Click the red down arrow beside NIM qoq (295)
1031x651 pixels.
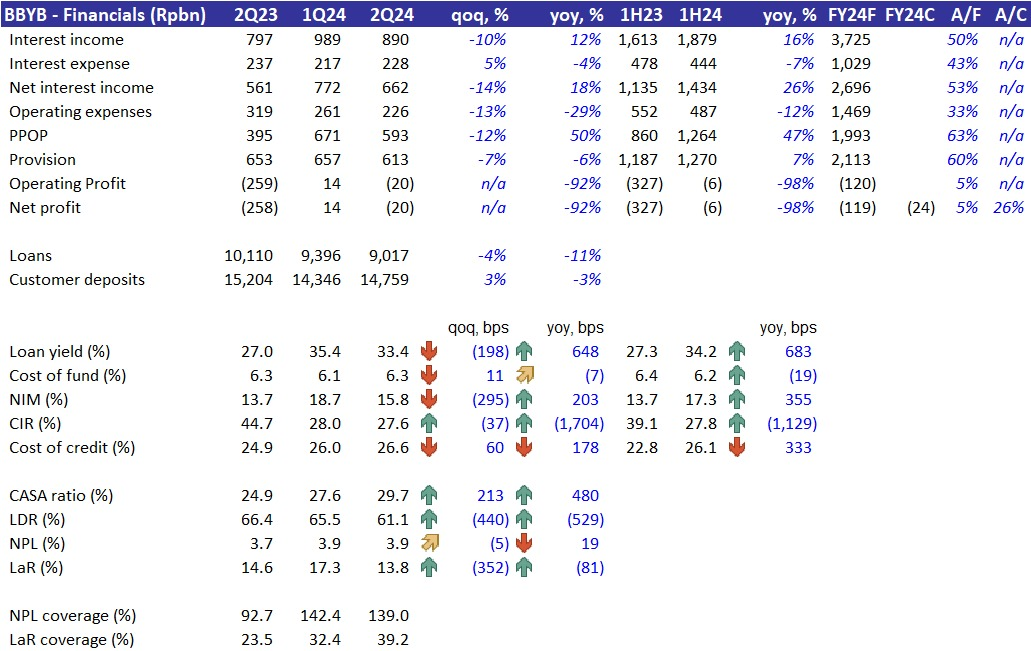(430, 399)
